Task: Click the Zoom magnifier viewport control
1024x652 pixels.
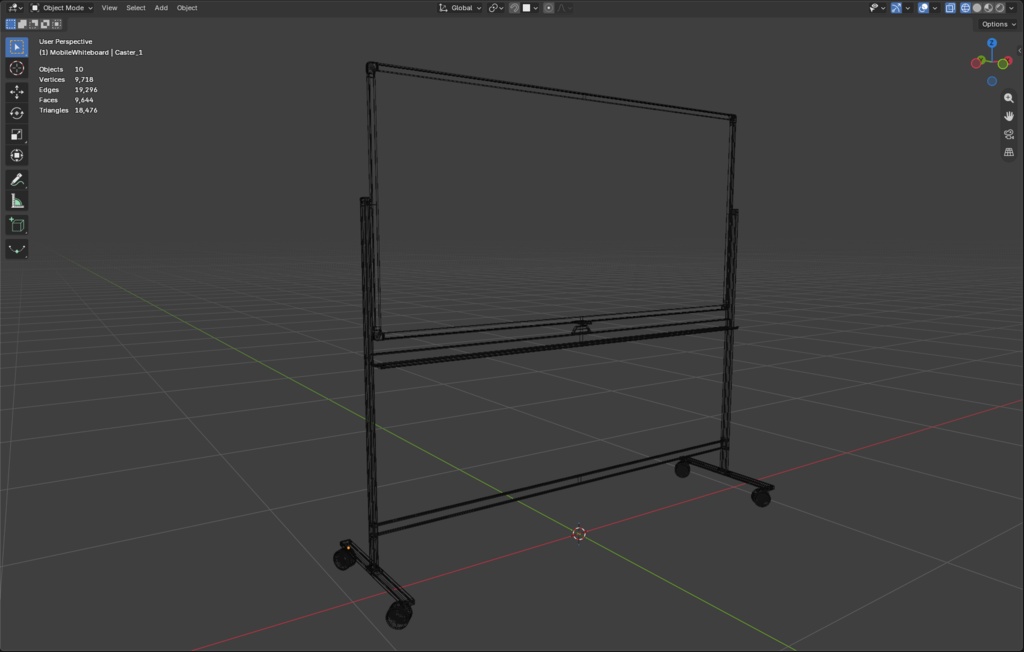Action: click(x=1009, y=98)
